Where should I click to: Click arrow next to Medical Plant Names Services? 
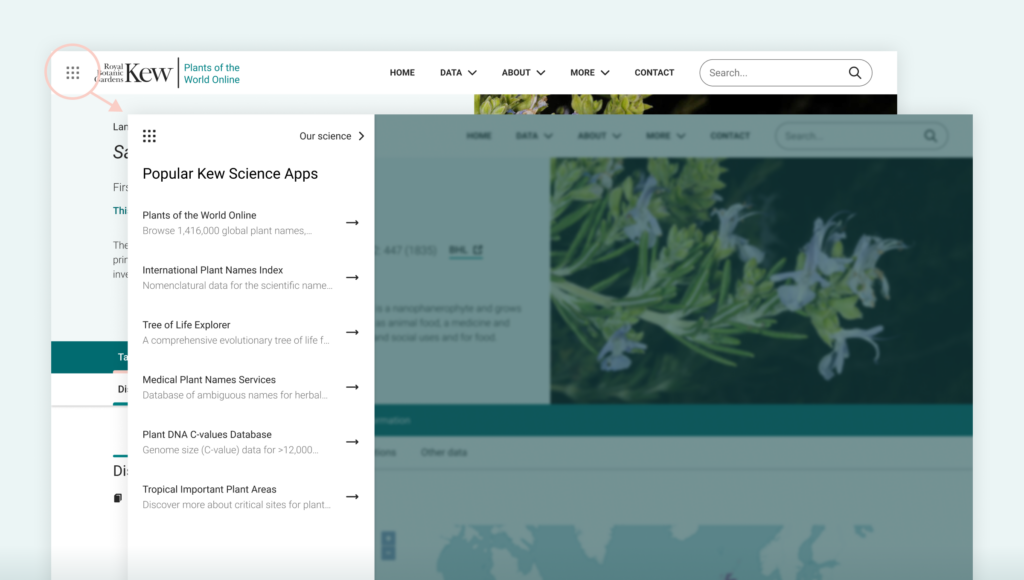pyautogui.click(x=352, y=387)
